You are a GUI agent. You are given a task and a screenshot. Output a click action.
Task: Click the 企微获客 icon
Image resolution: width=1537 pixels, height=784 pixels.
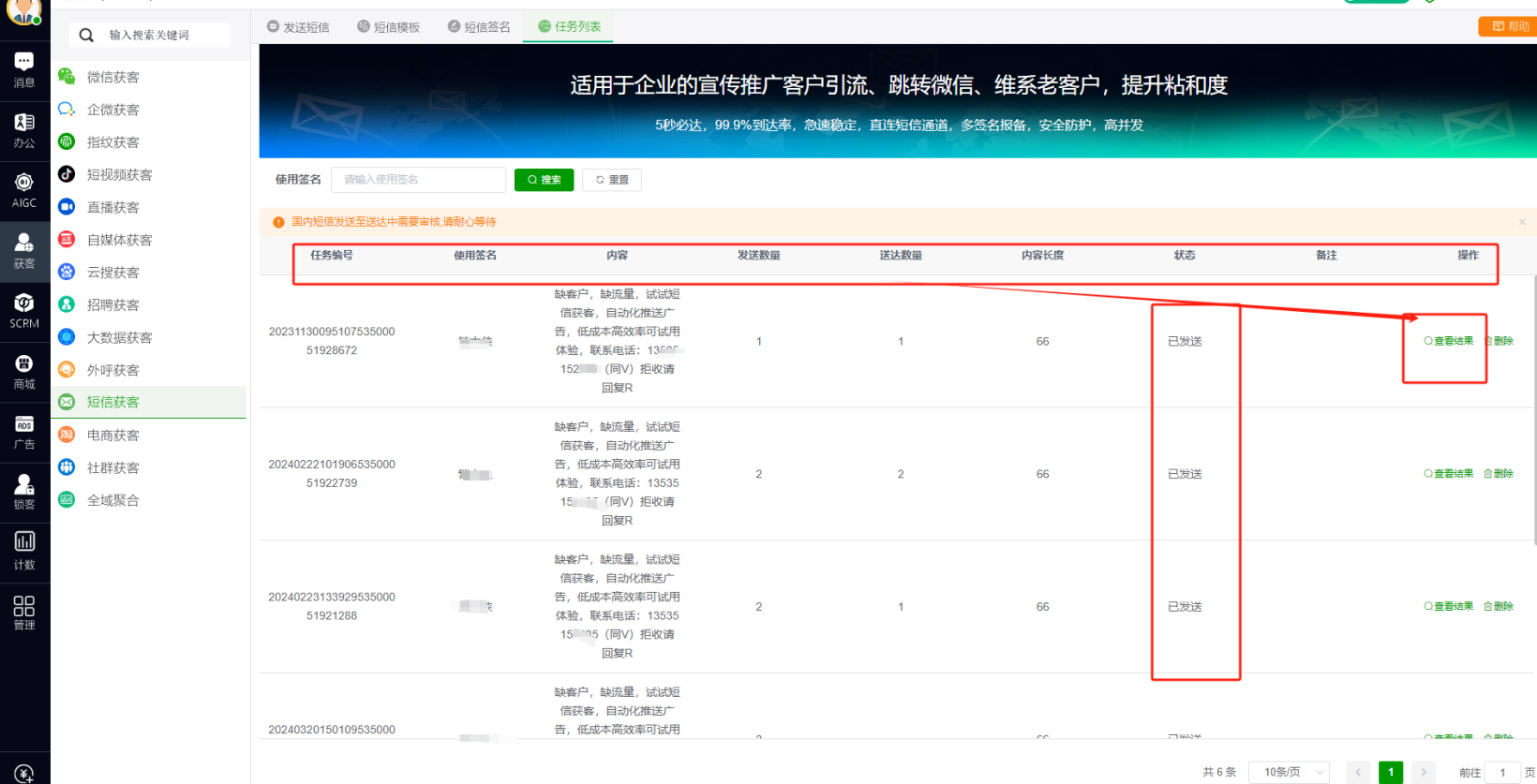67,110
